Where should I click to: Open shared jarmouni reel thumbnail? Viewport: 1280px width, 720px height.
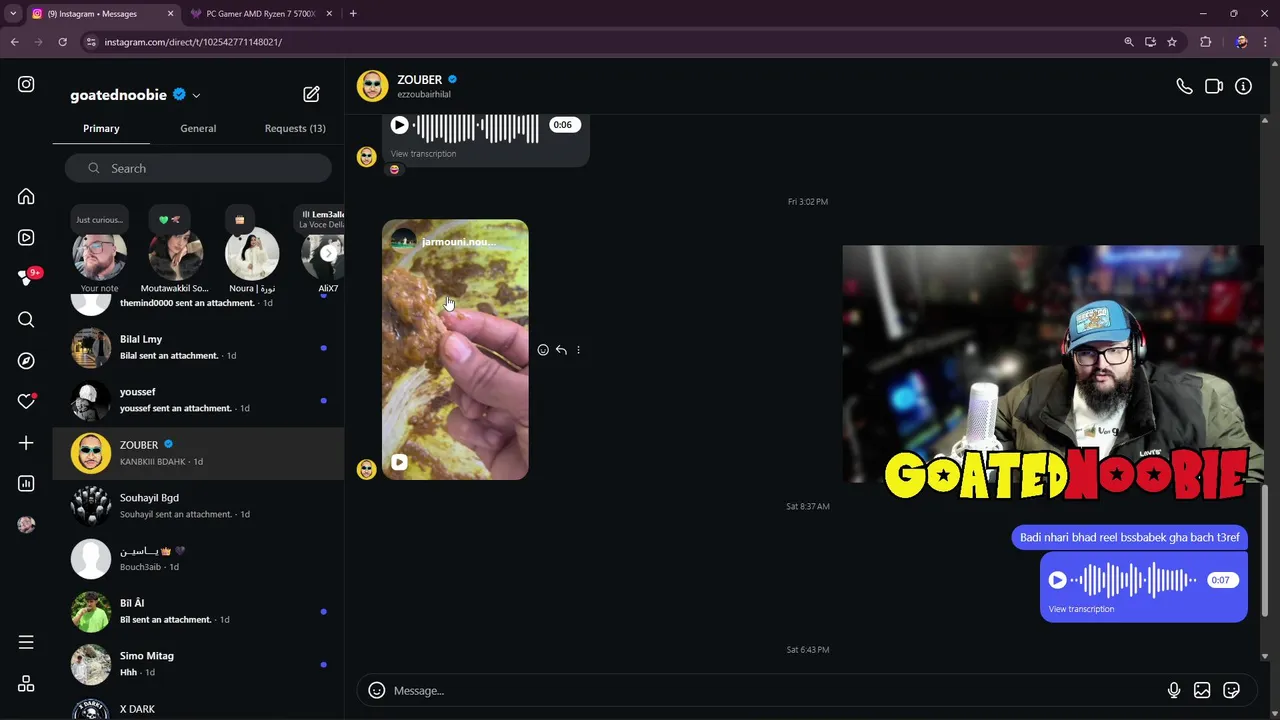coord(455,350)
